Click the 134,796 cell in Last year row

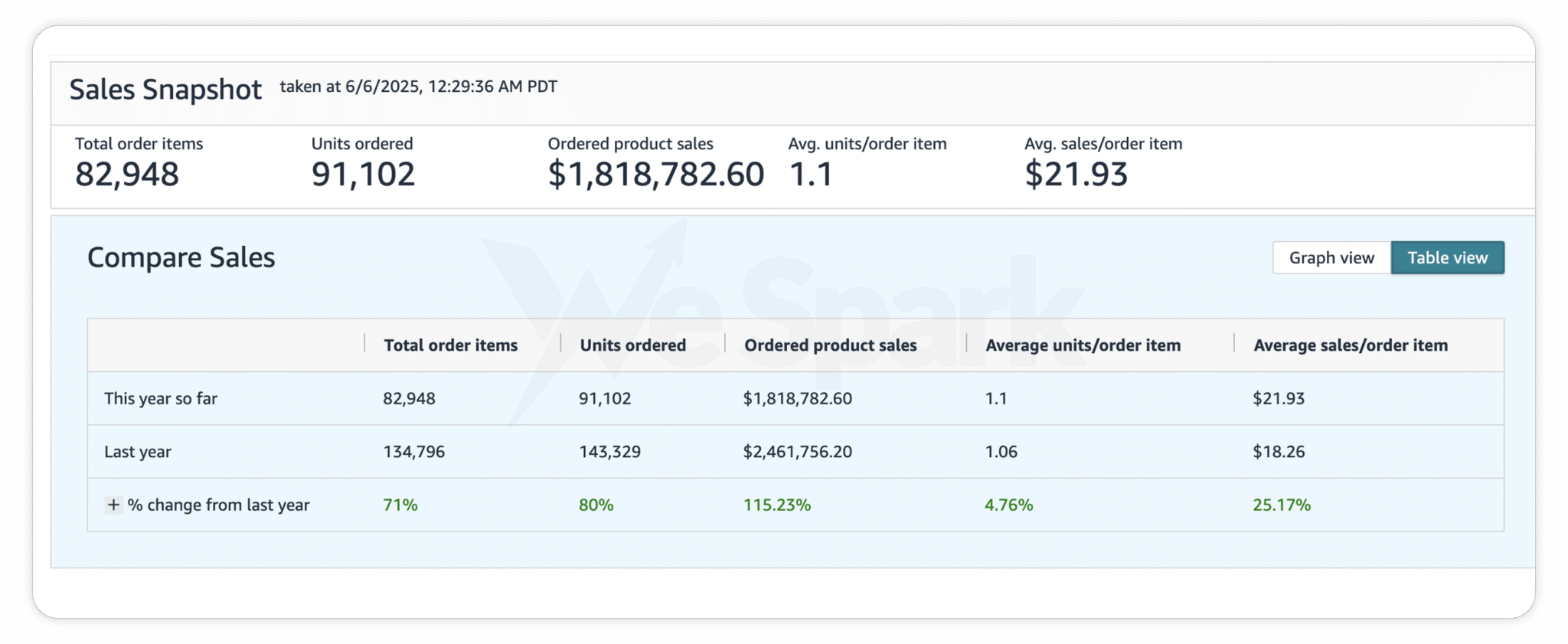coord(414,452)
